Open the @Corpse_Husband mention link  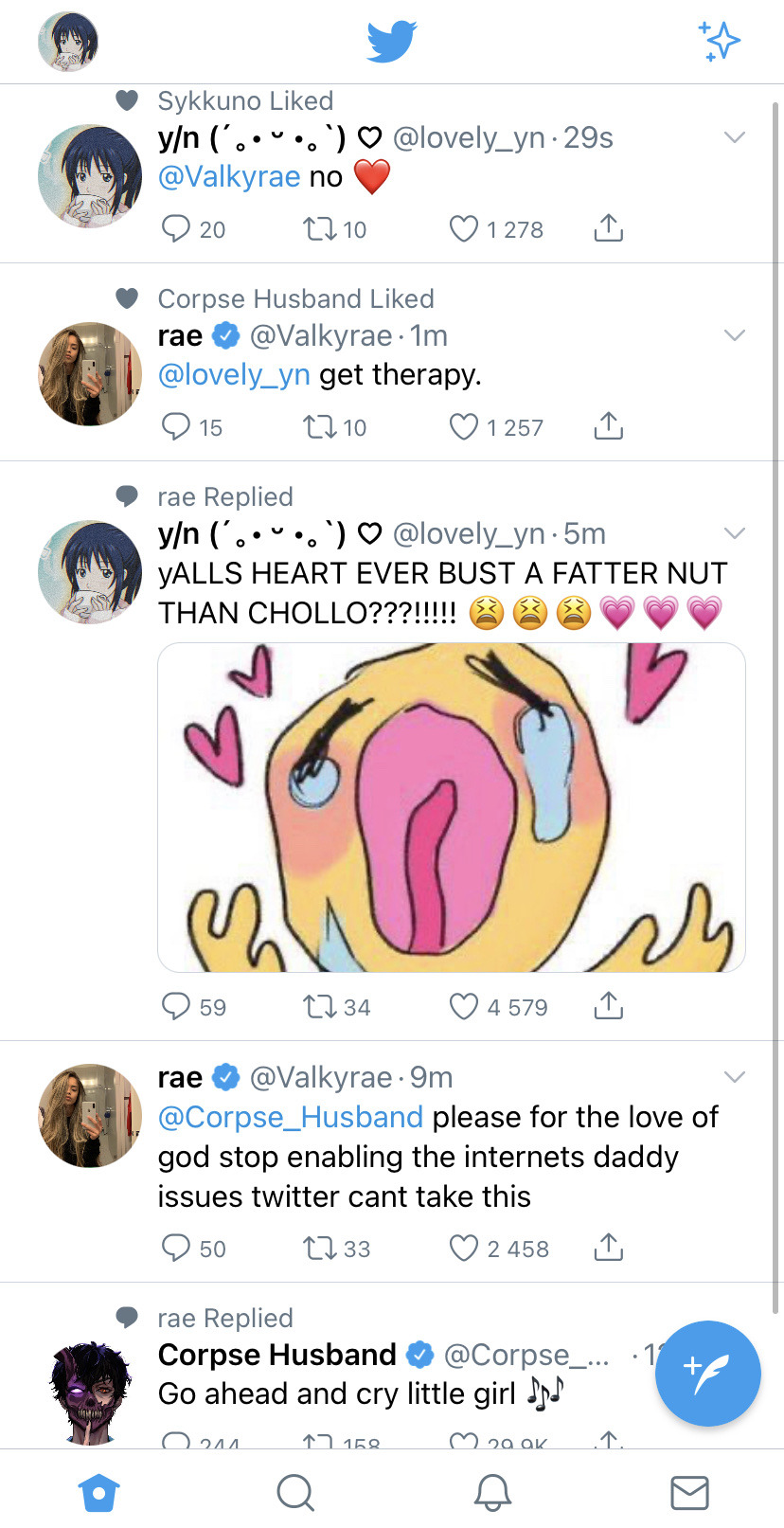click(290, 1117)
